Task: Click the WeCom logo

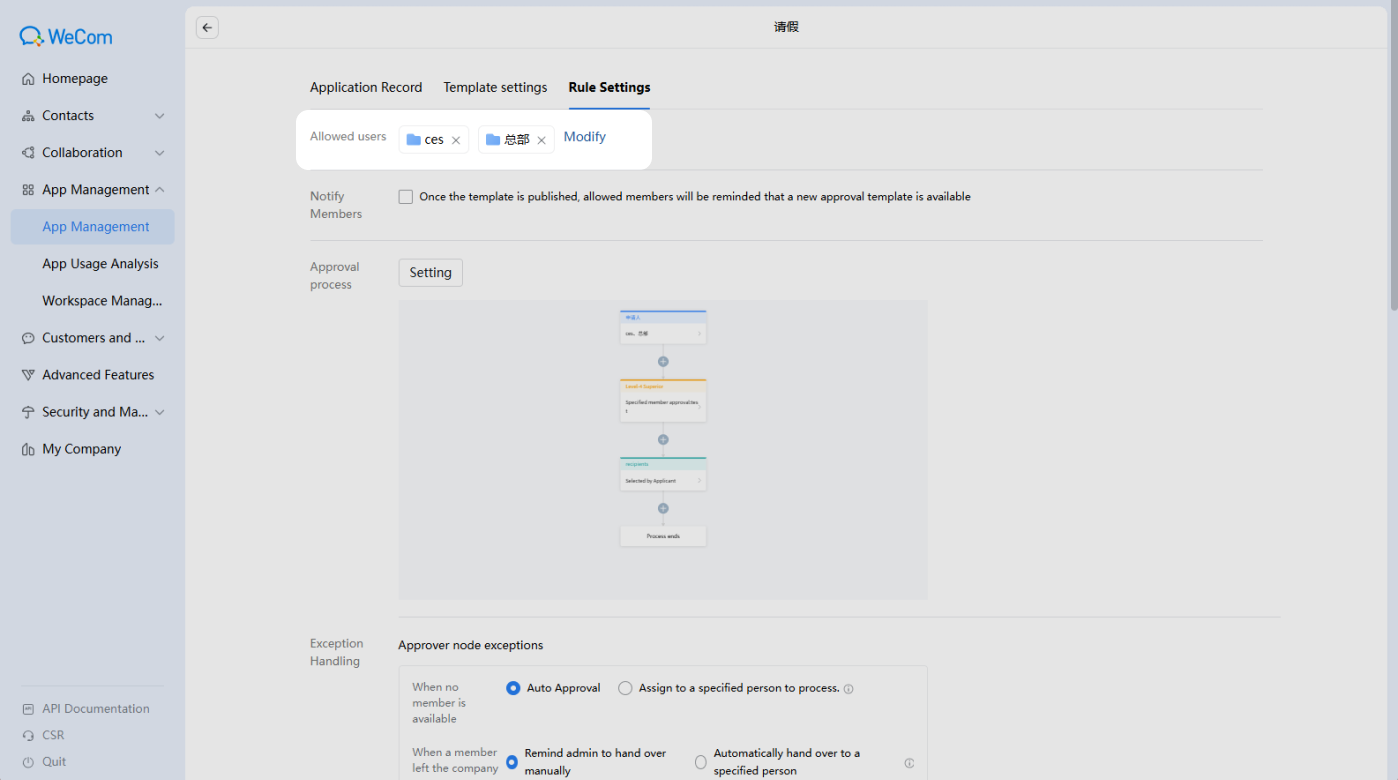Action: pyautogui.click(x=66, y=37)
